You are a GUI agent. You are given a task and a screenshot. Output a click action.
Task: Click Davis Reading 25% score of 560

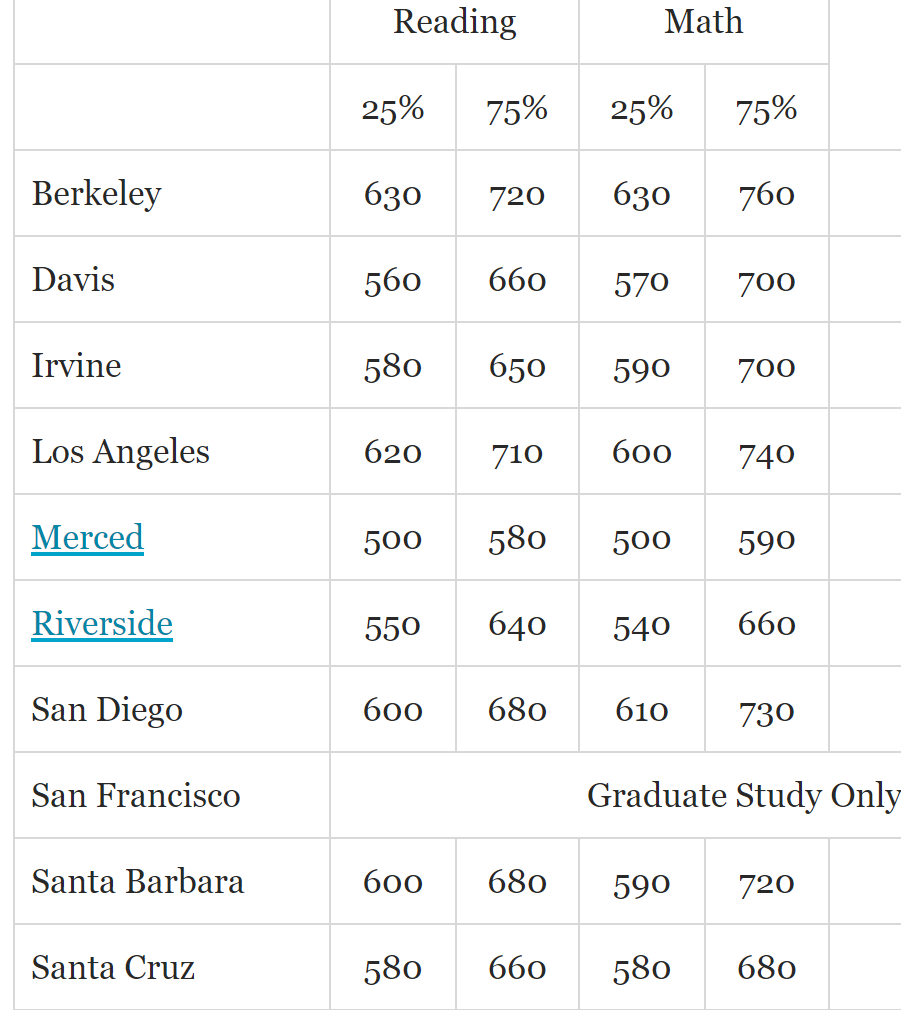tap(393, 281)
